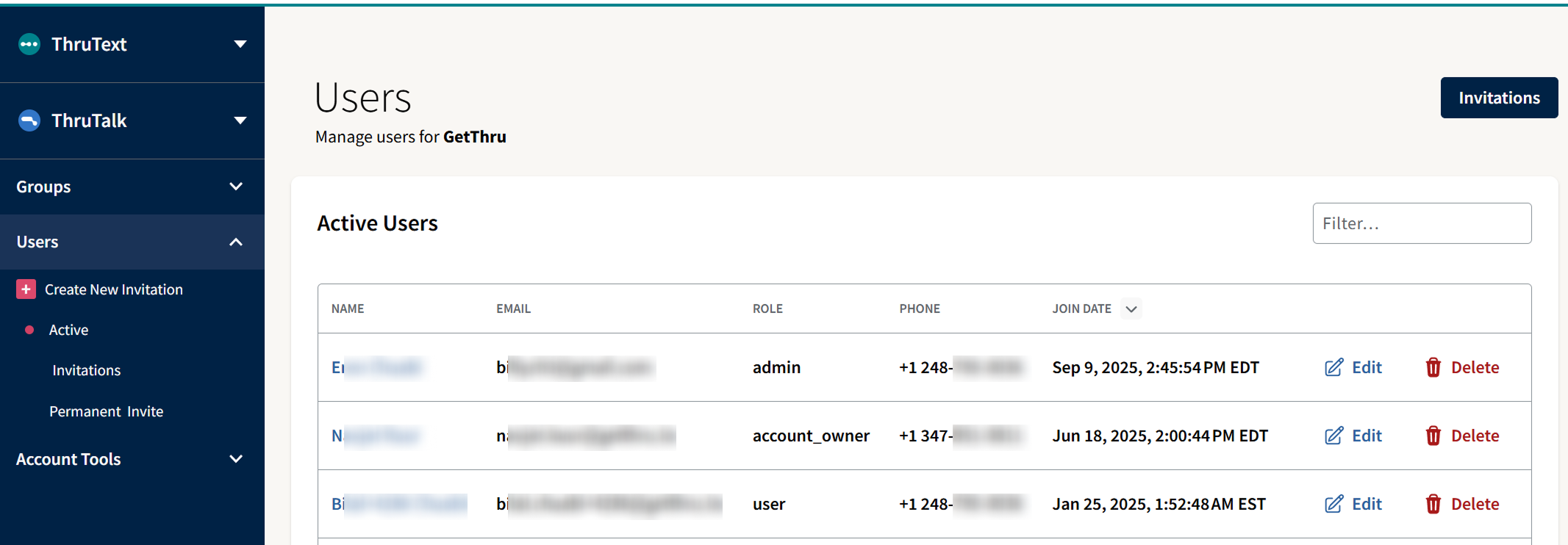Click the Active Users heading

point(377,223)
